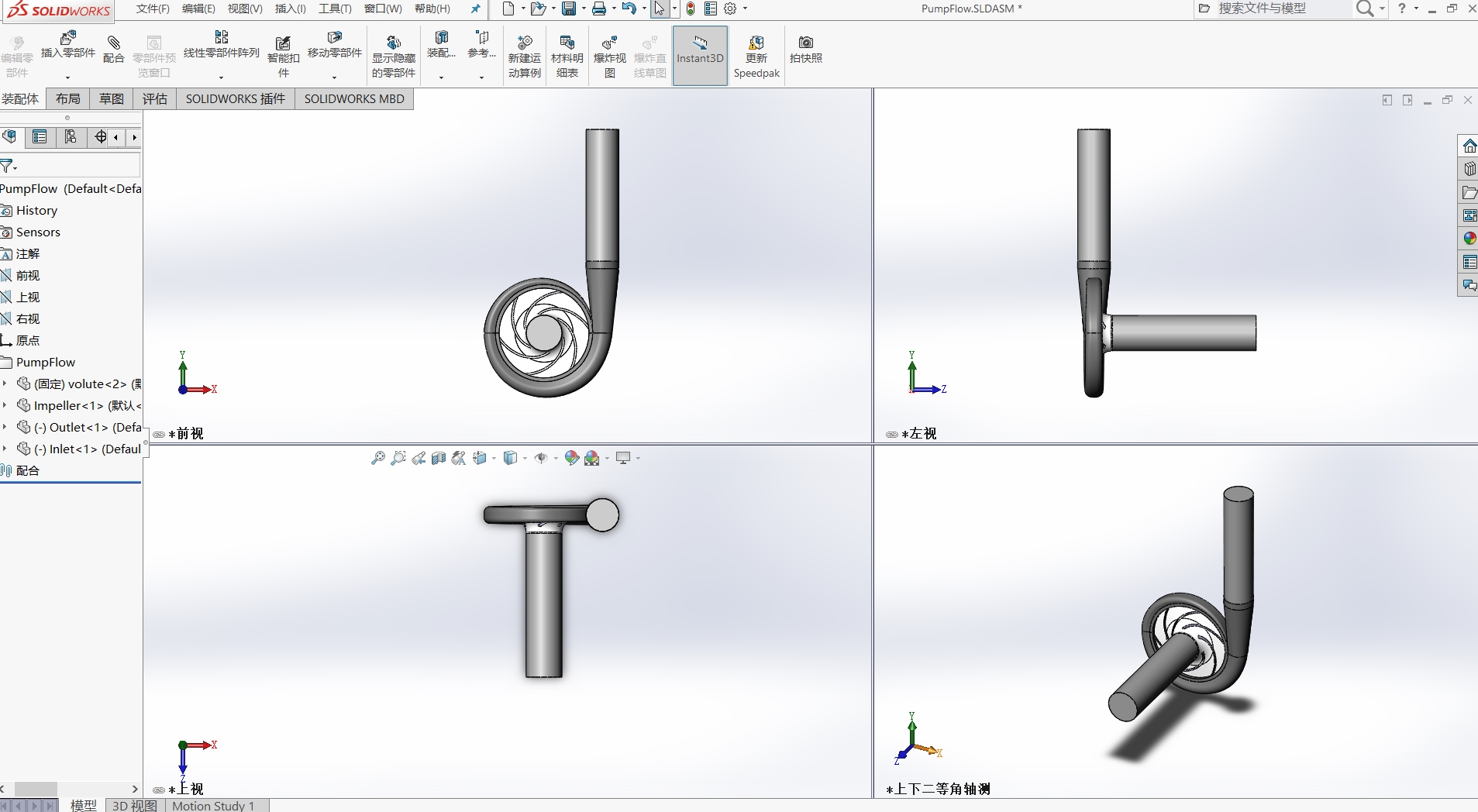
Task: Open Insert Components dropdown arrow
Action: (67, 77)
